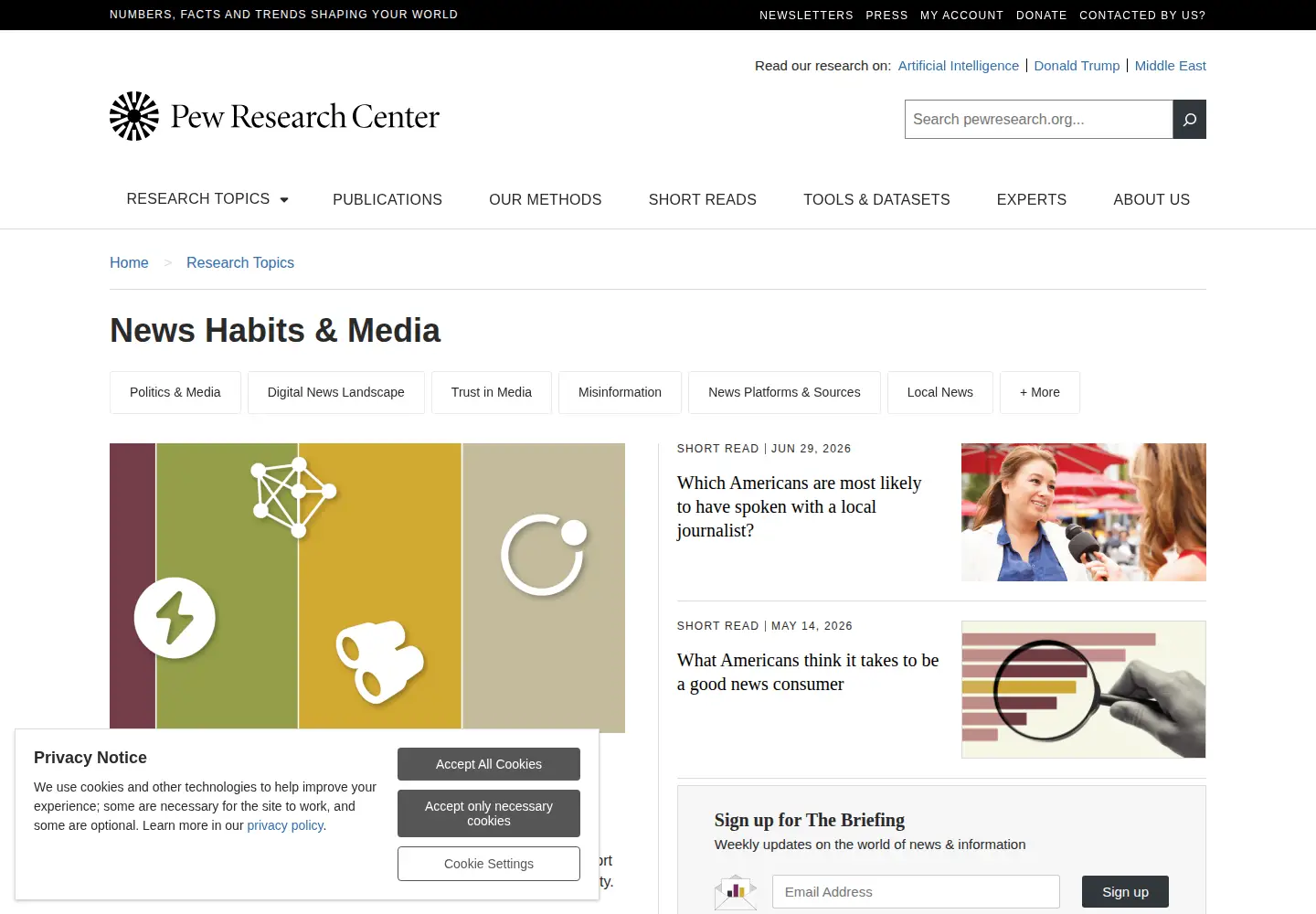
Task: Open Press link in top bar
Action: (886, 16)
